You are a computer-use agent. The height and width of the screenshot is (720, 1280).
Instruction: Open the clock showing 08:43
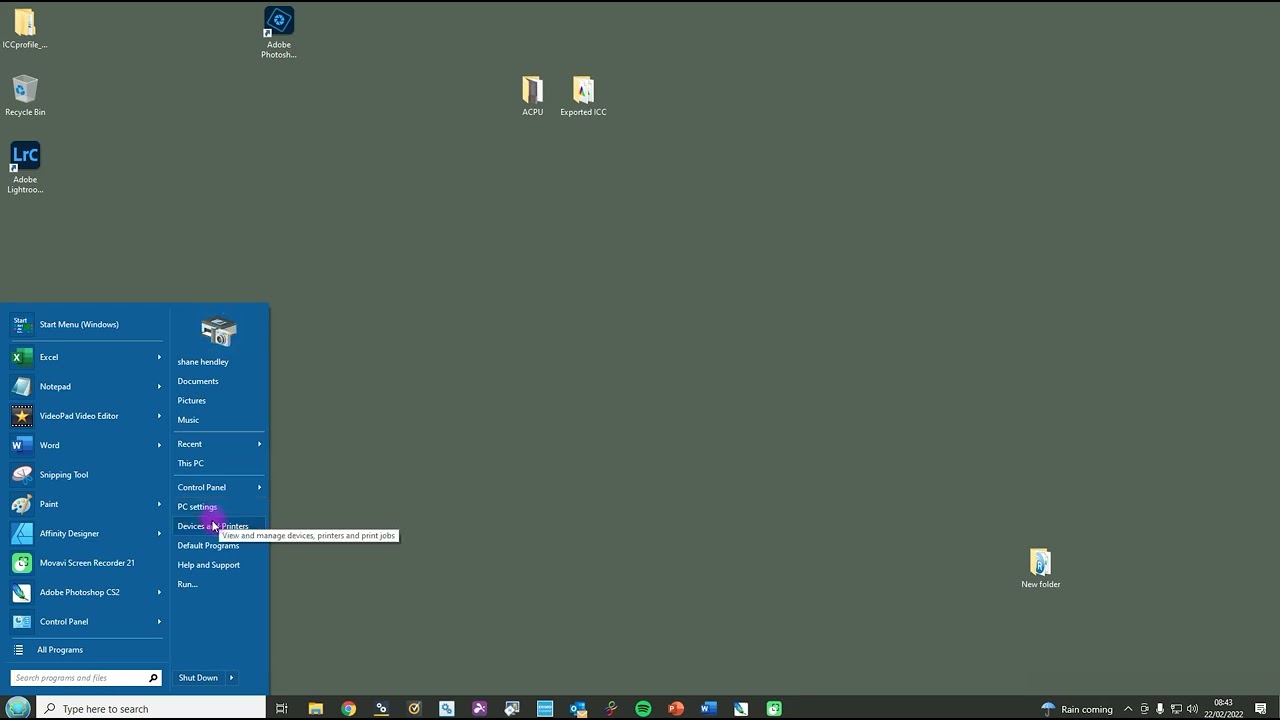click(1224, 709)
